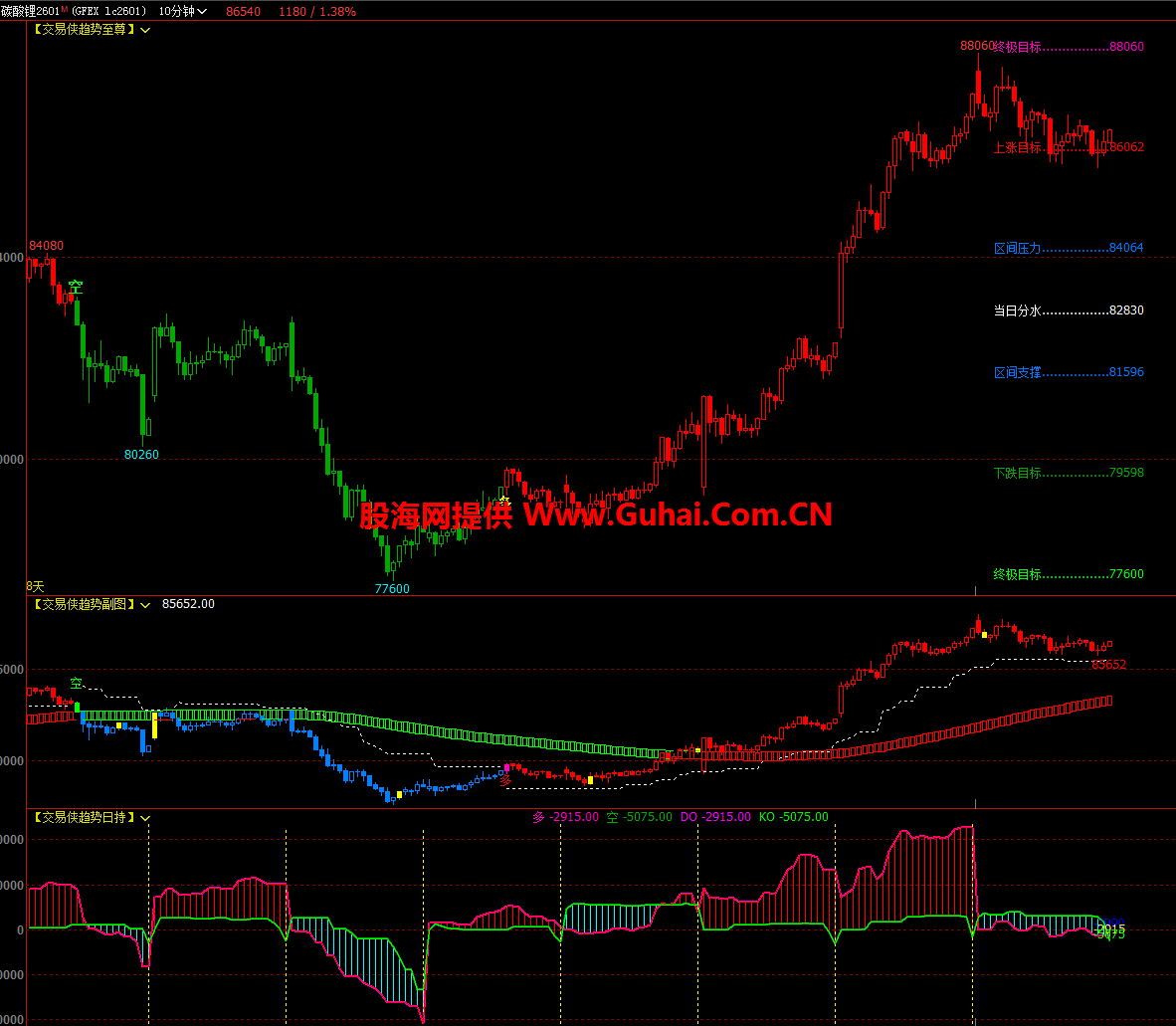The width and height of the screenshot is (1176, 1026).
Task: Click the 碳酸锂2601 contract name
Action: [x=30, y=11]
